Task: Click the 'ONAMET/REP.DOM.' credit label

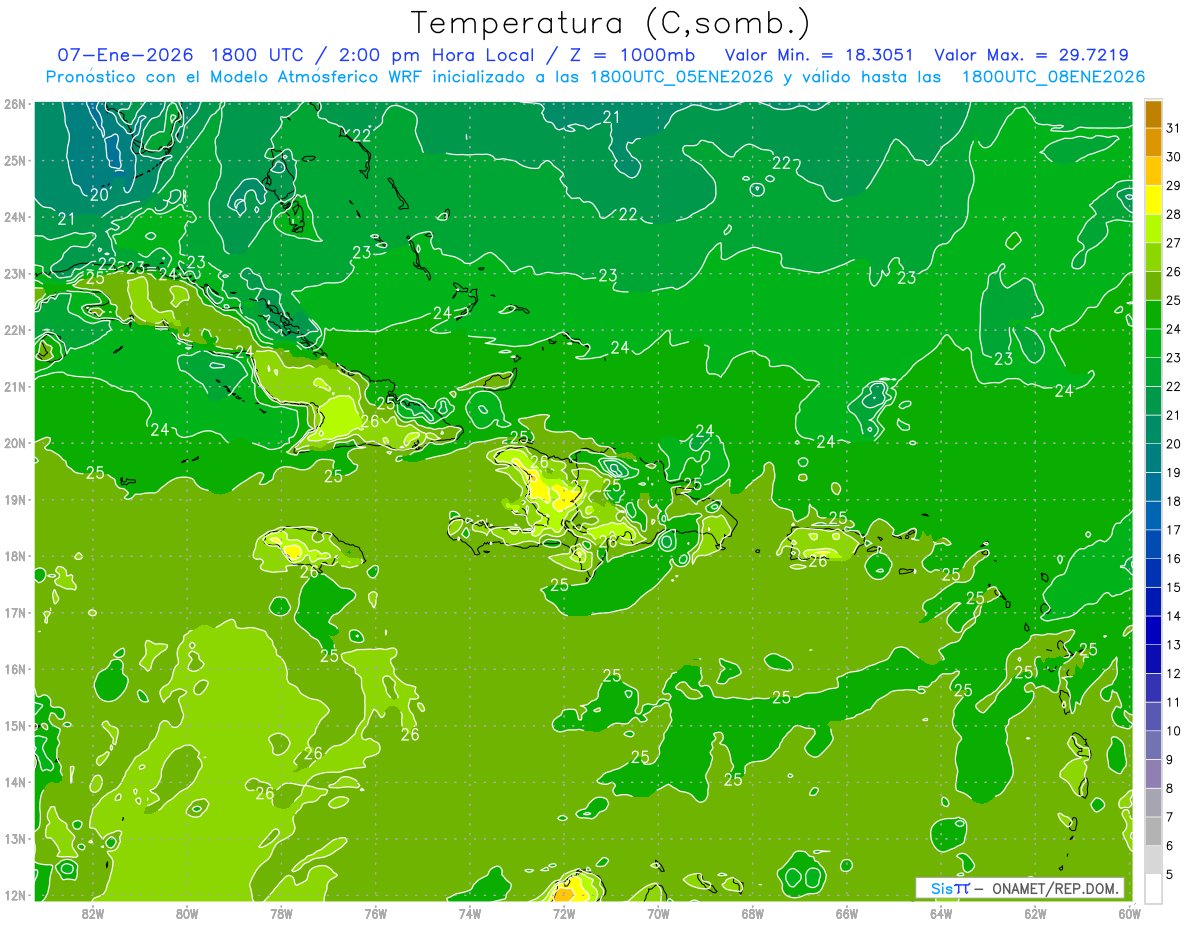Action: coord(1054,888)
